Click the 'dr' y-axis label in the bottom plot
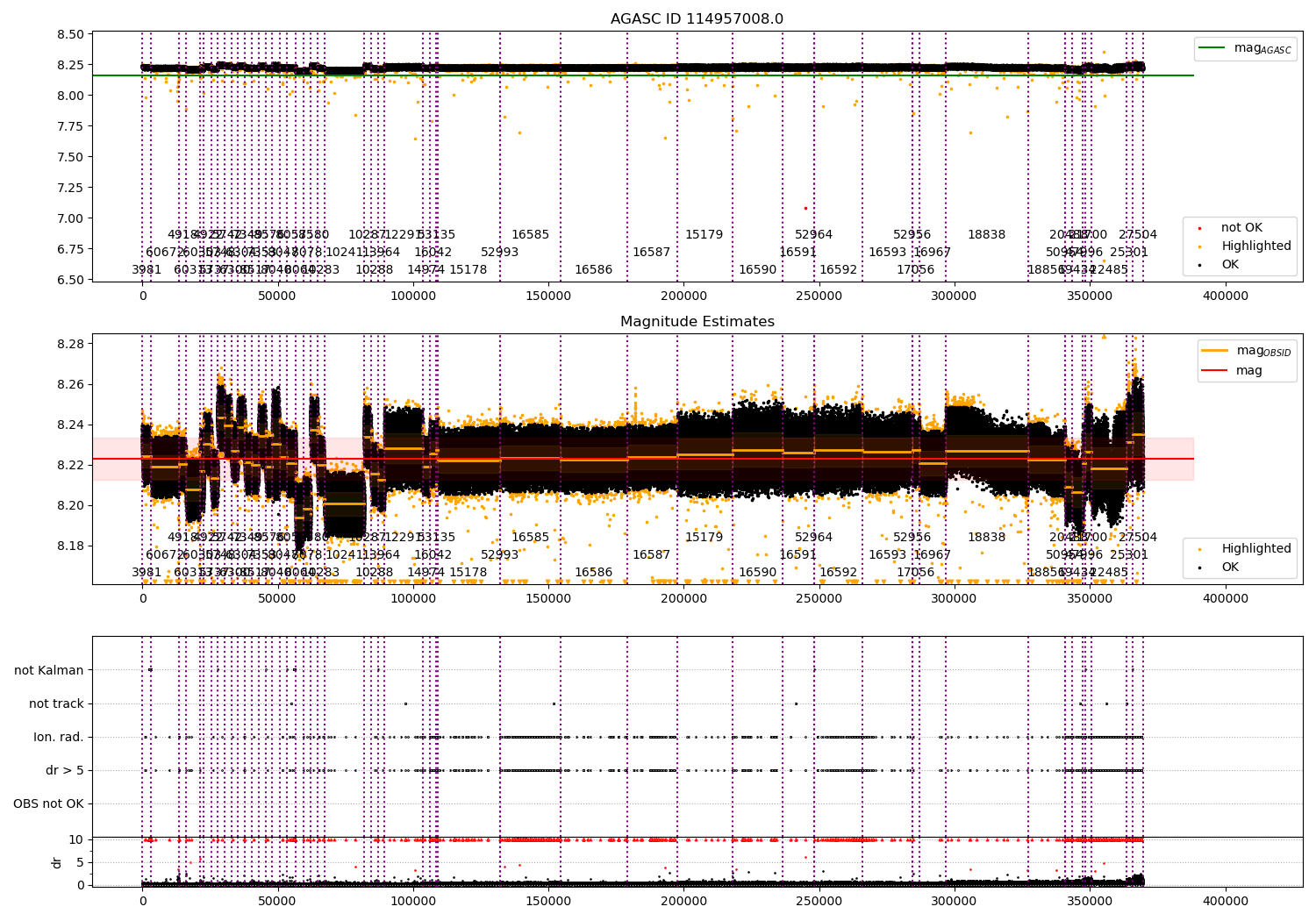The image size is (1316, 921). pos(57,862)
